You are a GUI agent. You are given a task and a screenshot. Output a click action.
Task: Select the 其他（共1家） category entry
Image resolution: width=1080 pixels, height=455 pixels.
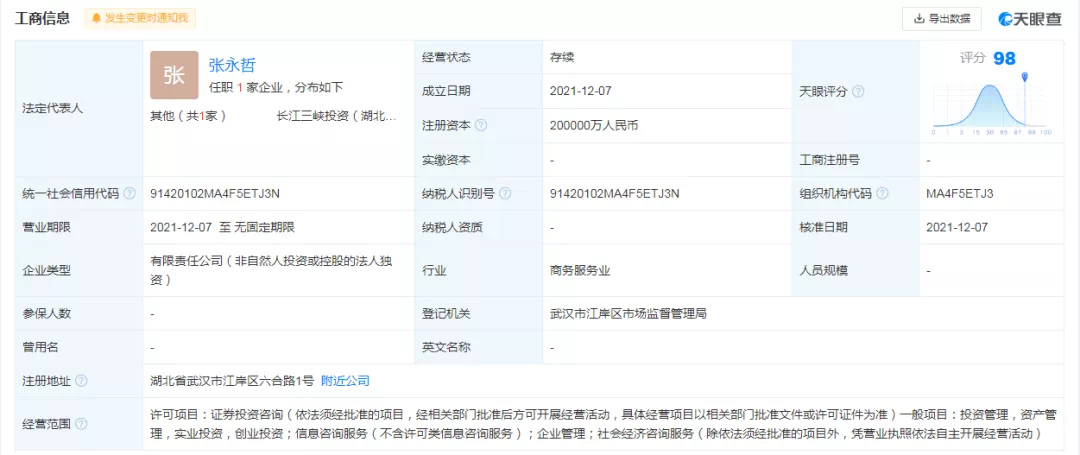(188, 116)
